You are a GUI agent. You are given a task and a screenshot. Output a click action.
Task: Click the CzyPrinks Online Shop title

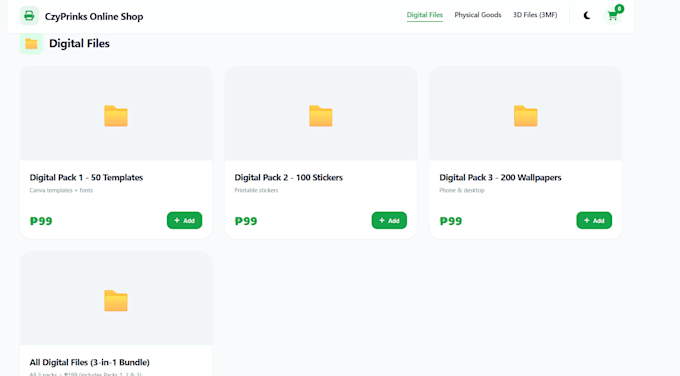tap(94, 16)
